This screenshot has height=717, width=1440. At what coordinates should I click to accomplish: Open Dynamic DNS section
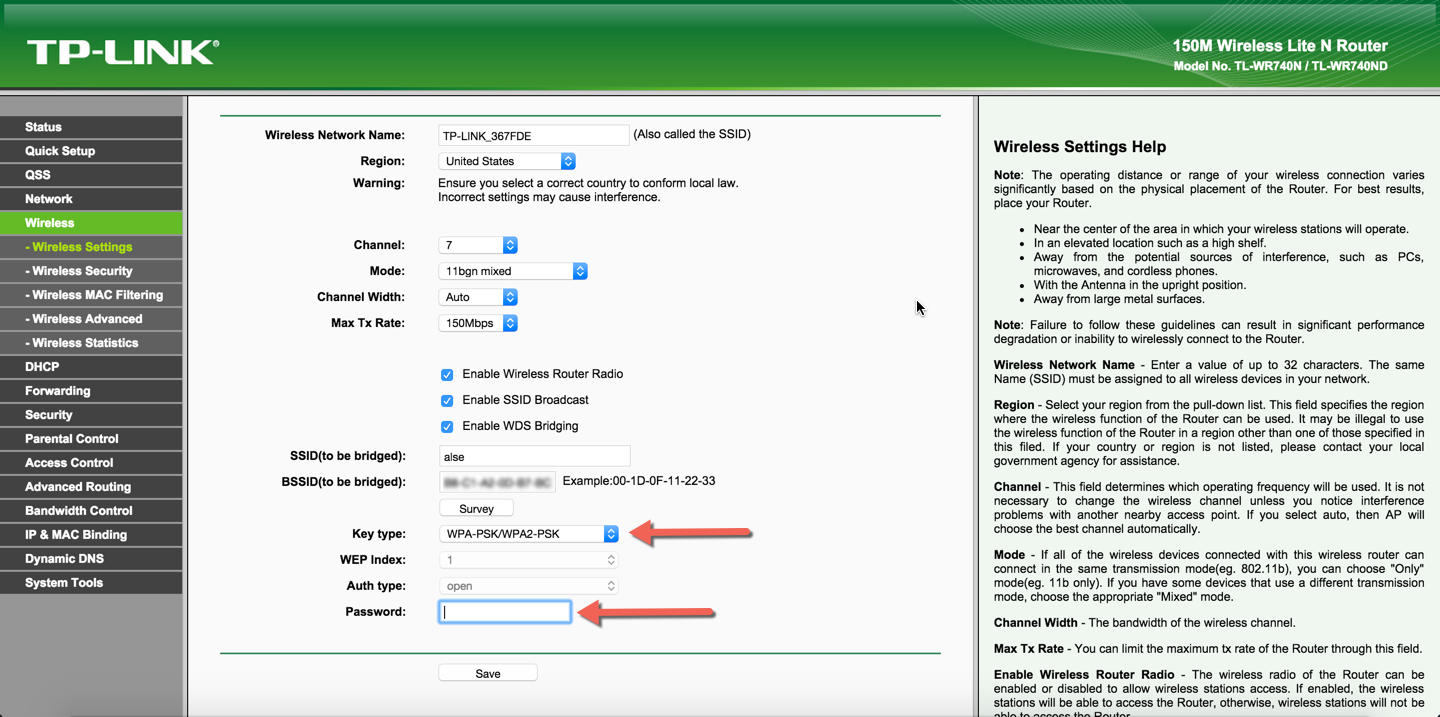[x=91, y=559]
